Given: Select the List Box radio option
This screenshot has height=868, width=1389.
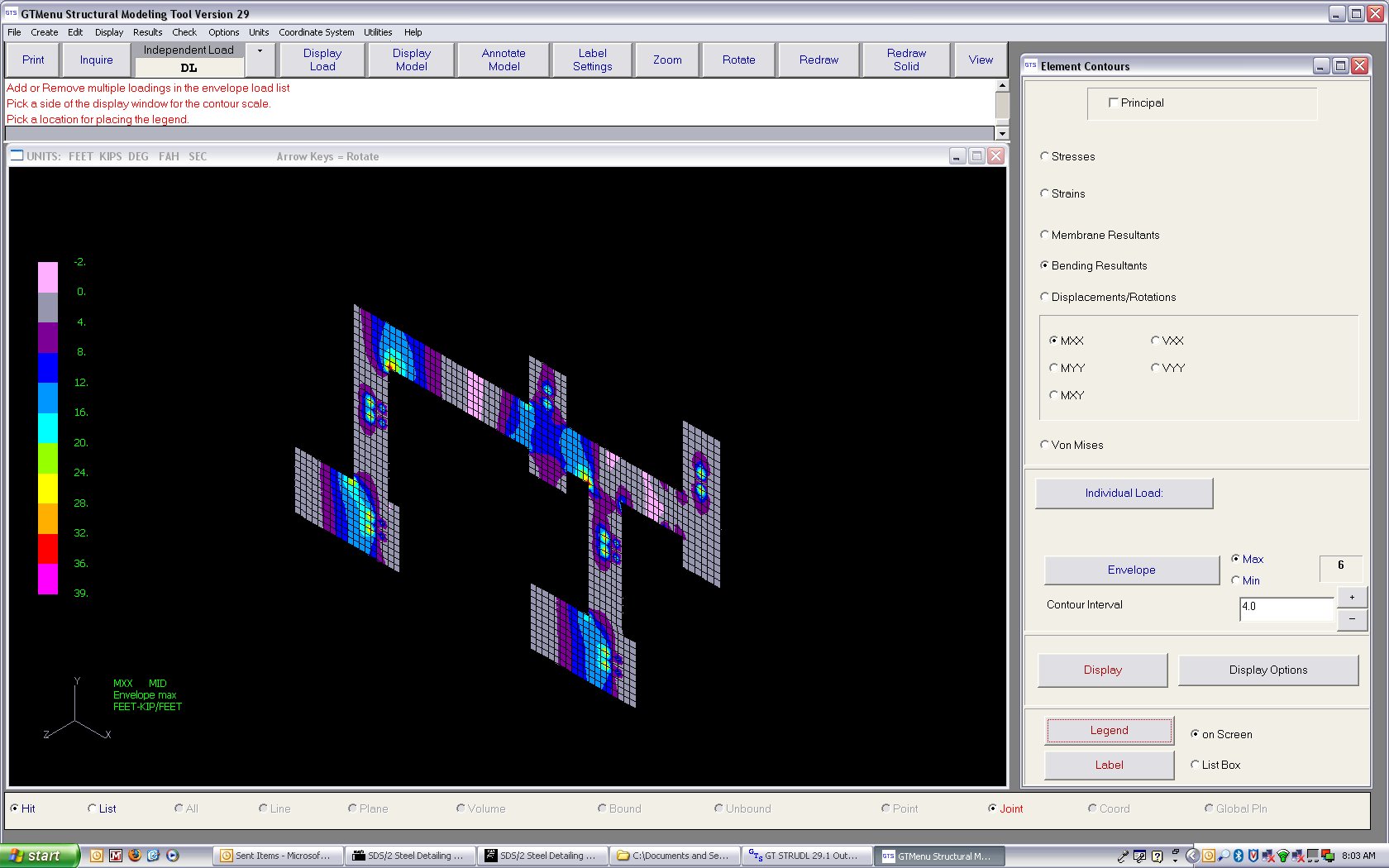Looking at the screenshot, I should (1196, 765).
